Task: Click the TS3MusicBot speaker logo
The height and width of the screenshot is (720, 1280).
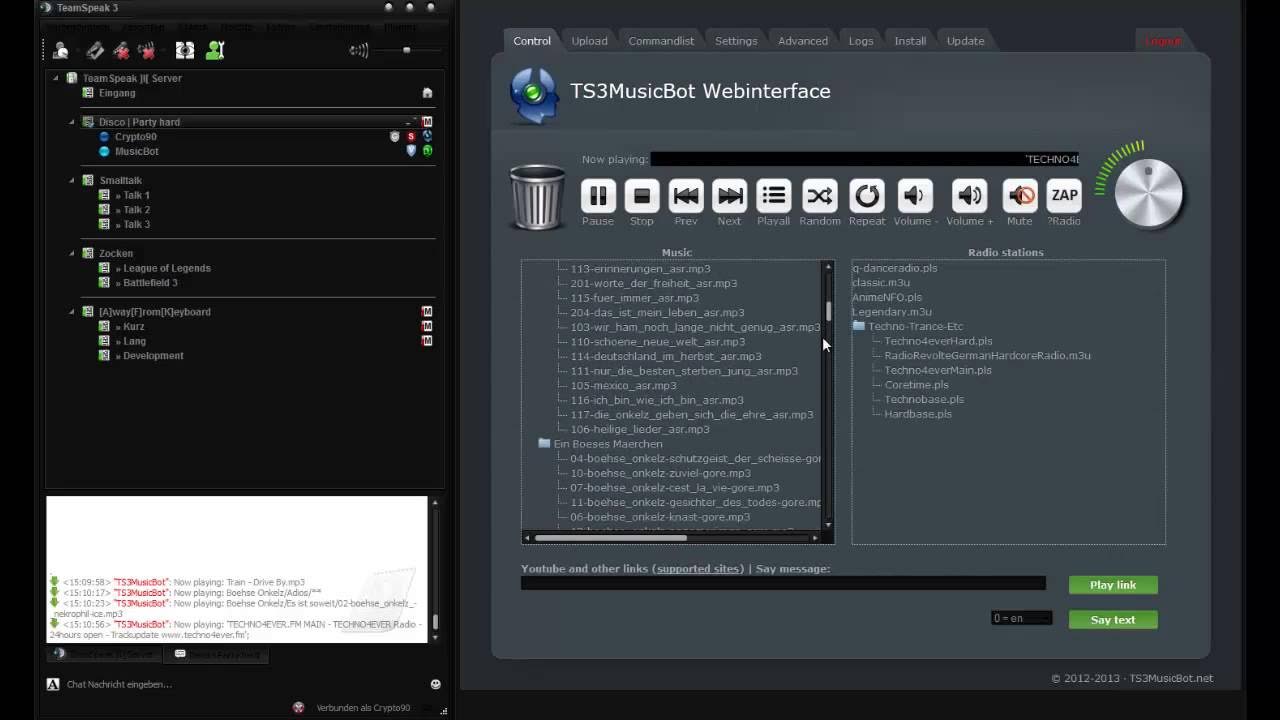Action: (534, 95)
